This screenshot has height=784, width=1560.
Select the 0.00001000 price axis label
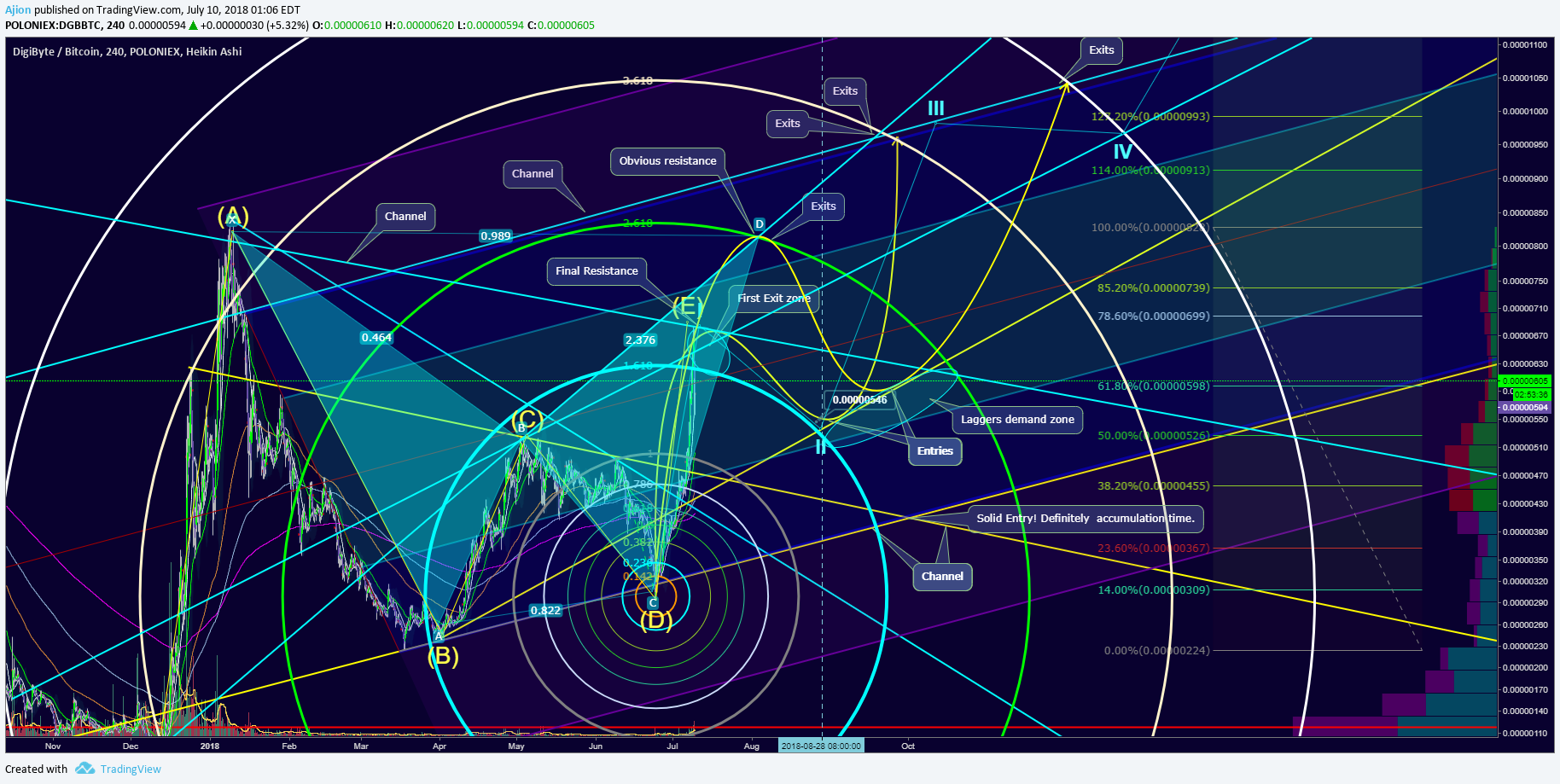(1525, 112)
